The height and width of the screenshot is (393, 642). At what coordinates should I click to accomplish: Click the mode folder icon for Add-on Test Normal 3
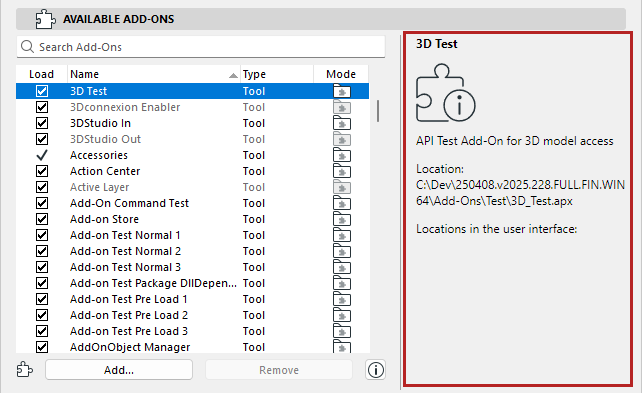pyautogui.click(x=342, y=267)
